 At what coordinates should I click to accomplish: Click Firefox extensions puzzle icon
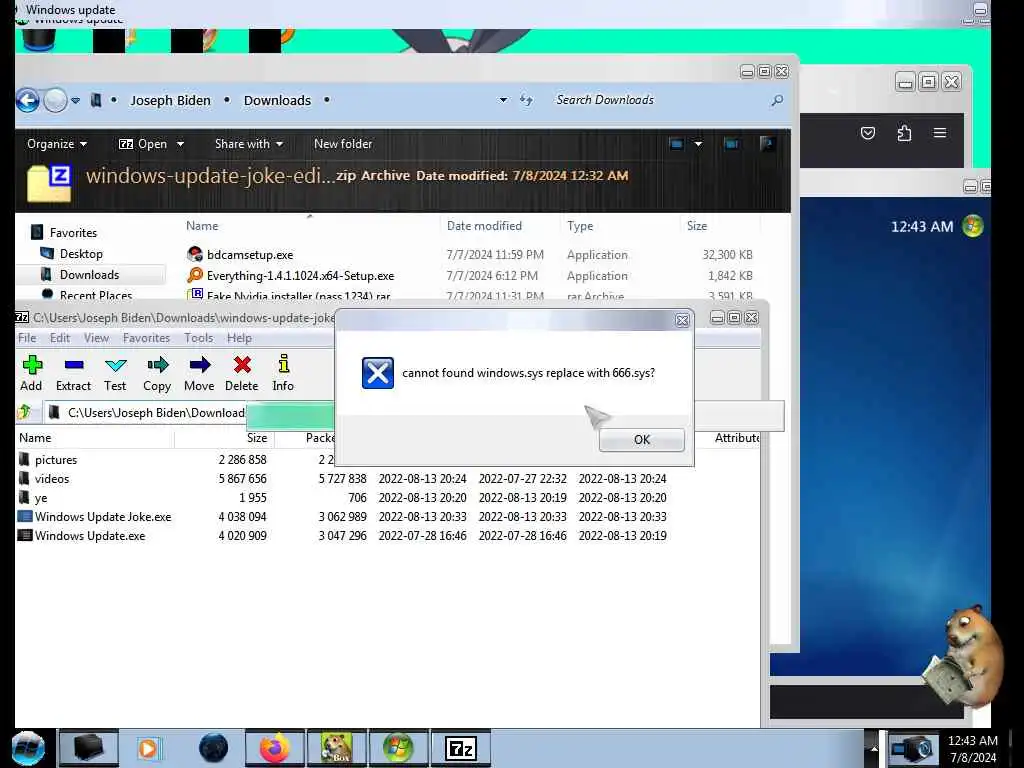point(904,133)
